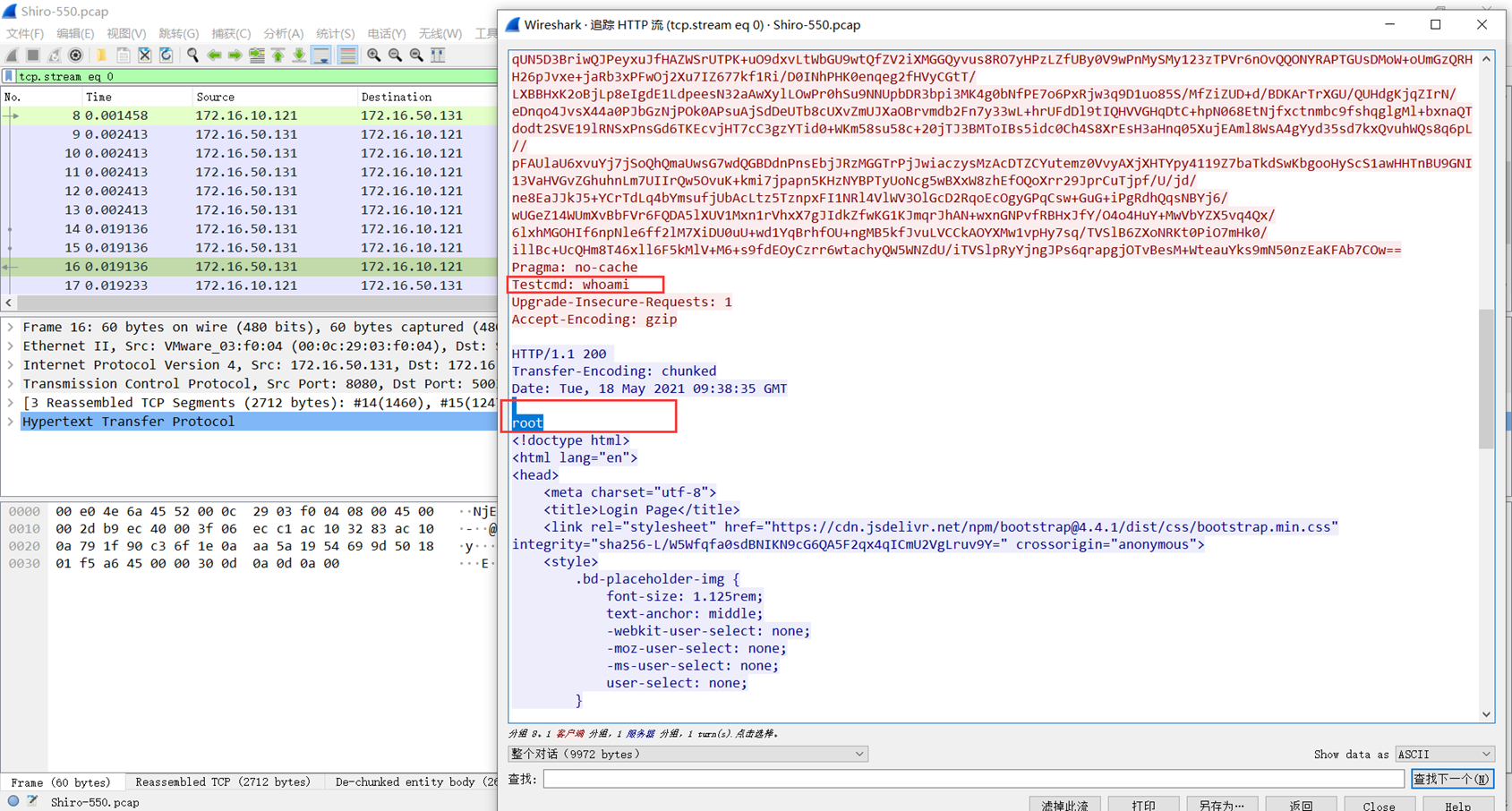This screenshot has width=1512, height=811.
Task: Click the 滤掉此流 button
Action: tap(1064, 806)
